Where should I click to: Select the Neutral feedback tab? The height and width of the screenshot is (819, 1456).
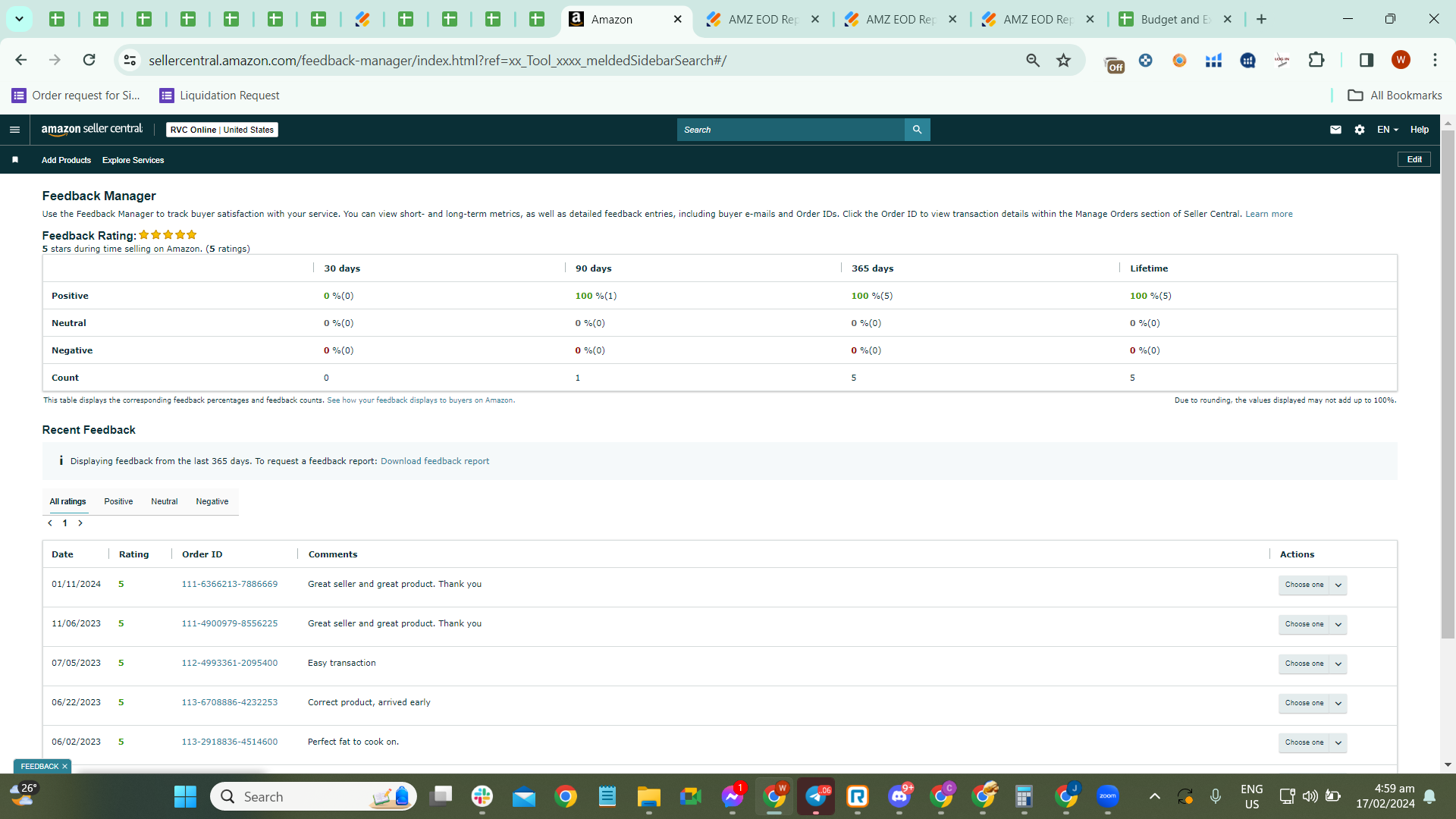click(x=165, y=501)
